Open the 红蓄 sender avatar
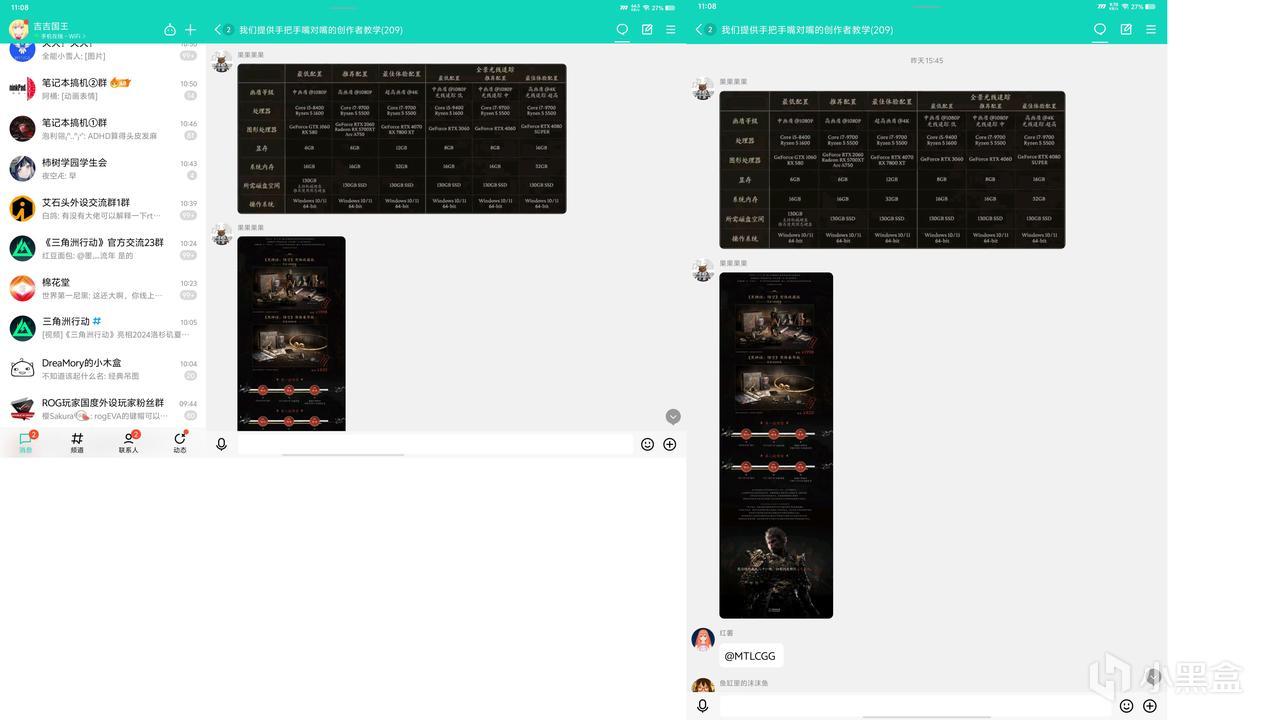The height and width of the screenshot is (720, 1280). click(x=703, y=639)
